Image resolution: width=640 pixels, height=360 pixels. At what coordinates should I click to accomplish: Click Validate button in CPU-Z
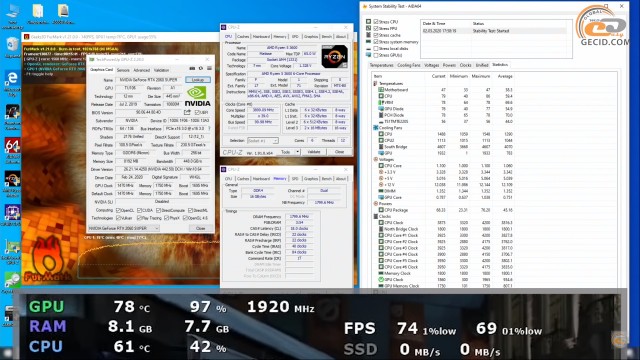coord(313,152)
